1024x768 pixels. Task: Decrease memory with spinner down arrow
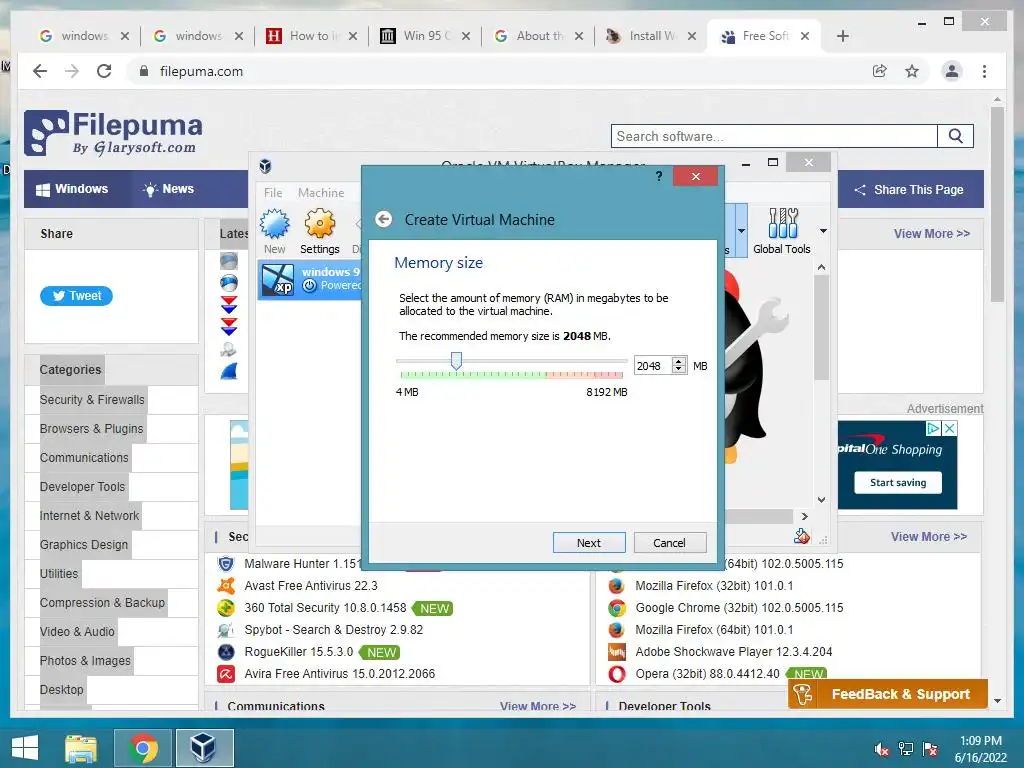click(679, 370)
